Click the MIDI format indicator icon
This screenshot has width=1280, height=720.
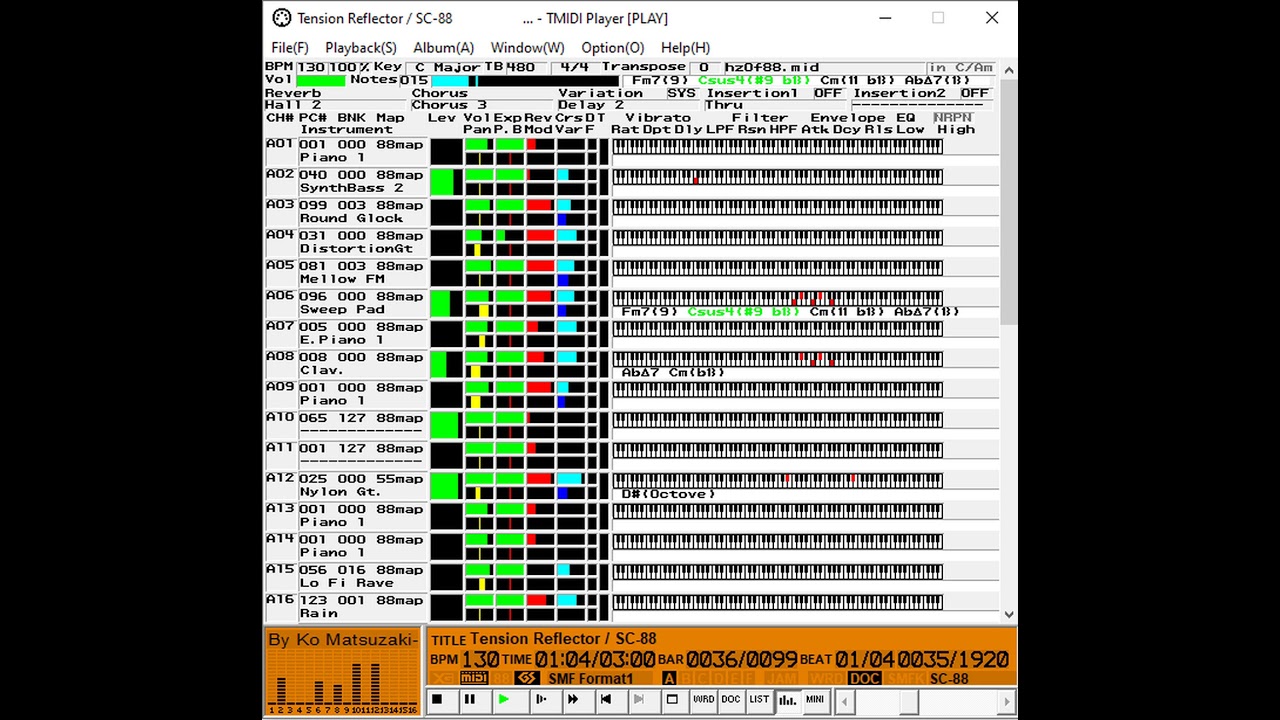pos(473,679)
